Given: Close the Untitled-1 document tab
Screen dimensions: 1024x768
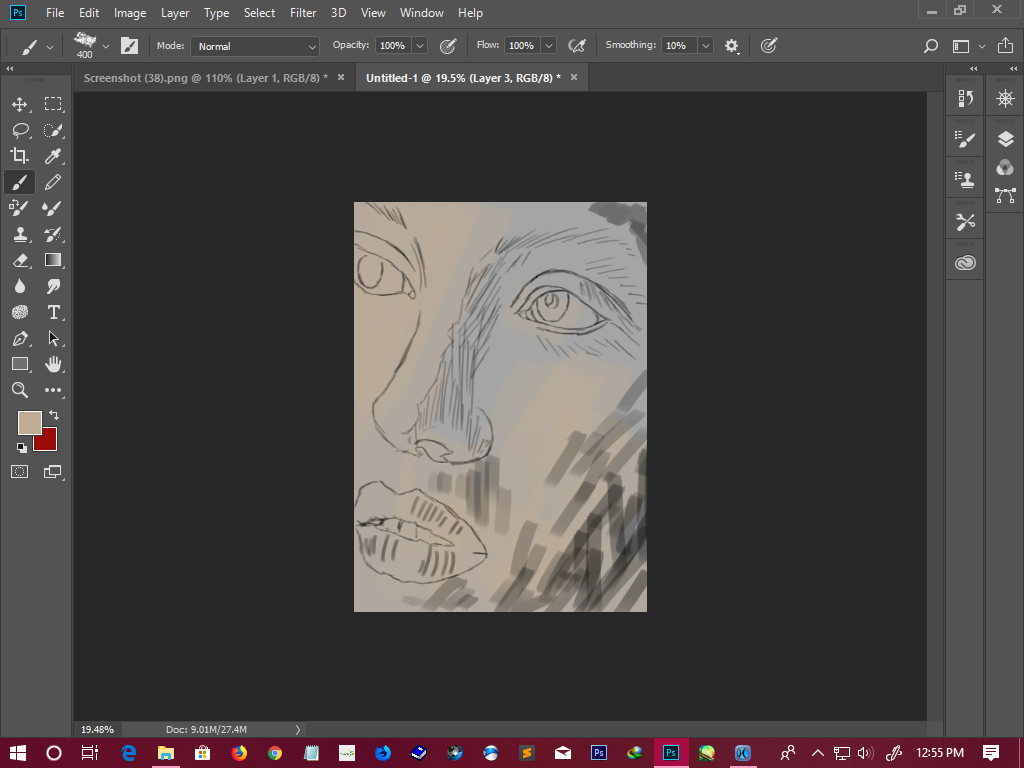Looking at the screenshot, I should pyautogui.click(x=574, y=77).
